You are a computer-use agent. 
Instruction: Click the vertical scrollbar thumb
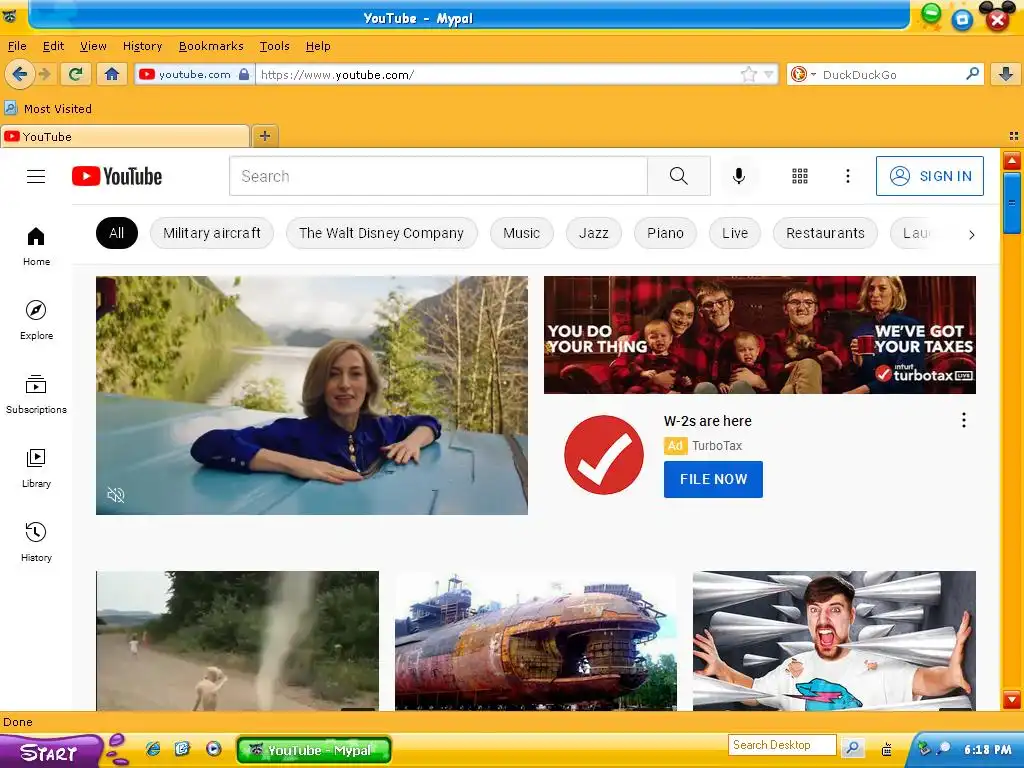tap(1012, 203)
